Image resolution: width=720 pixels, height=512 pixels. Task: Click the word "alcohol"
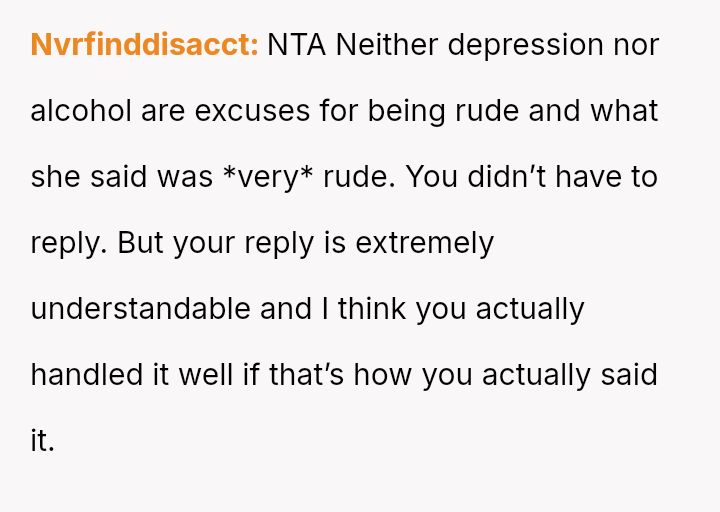click(x=82, y=111)
